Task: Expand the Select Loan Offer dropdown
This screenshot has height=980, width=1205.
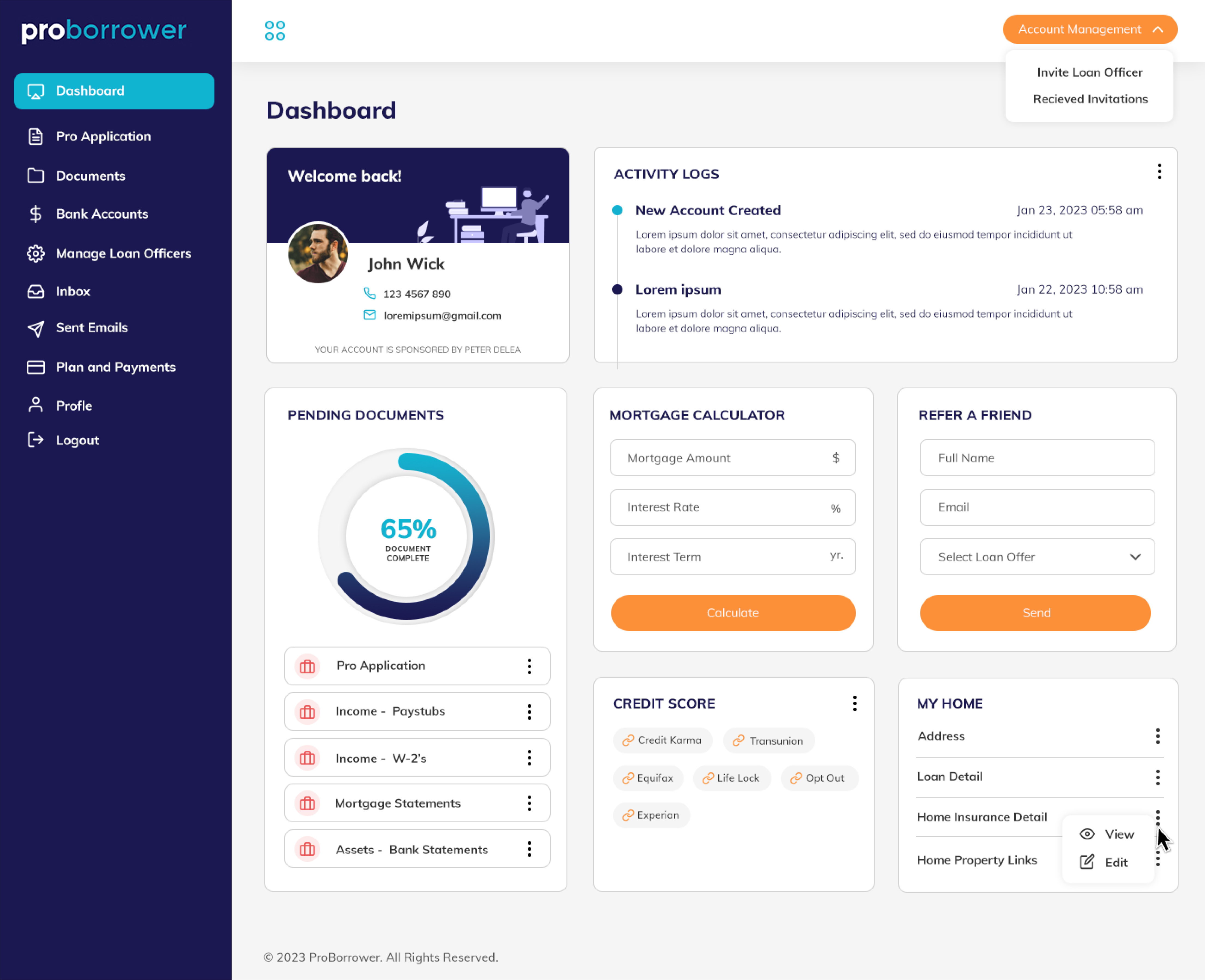Action: coord(1037,557)
